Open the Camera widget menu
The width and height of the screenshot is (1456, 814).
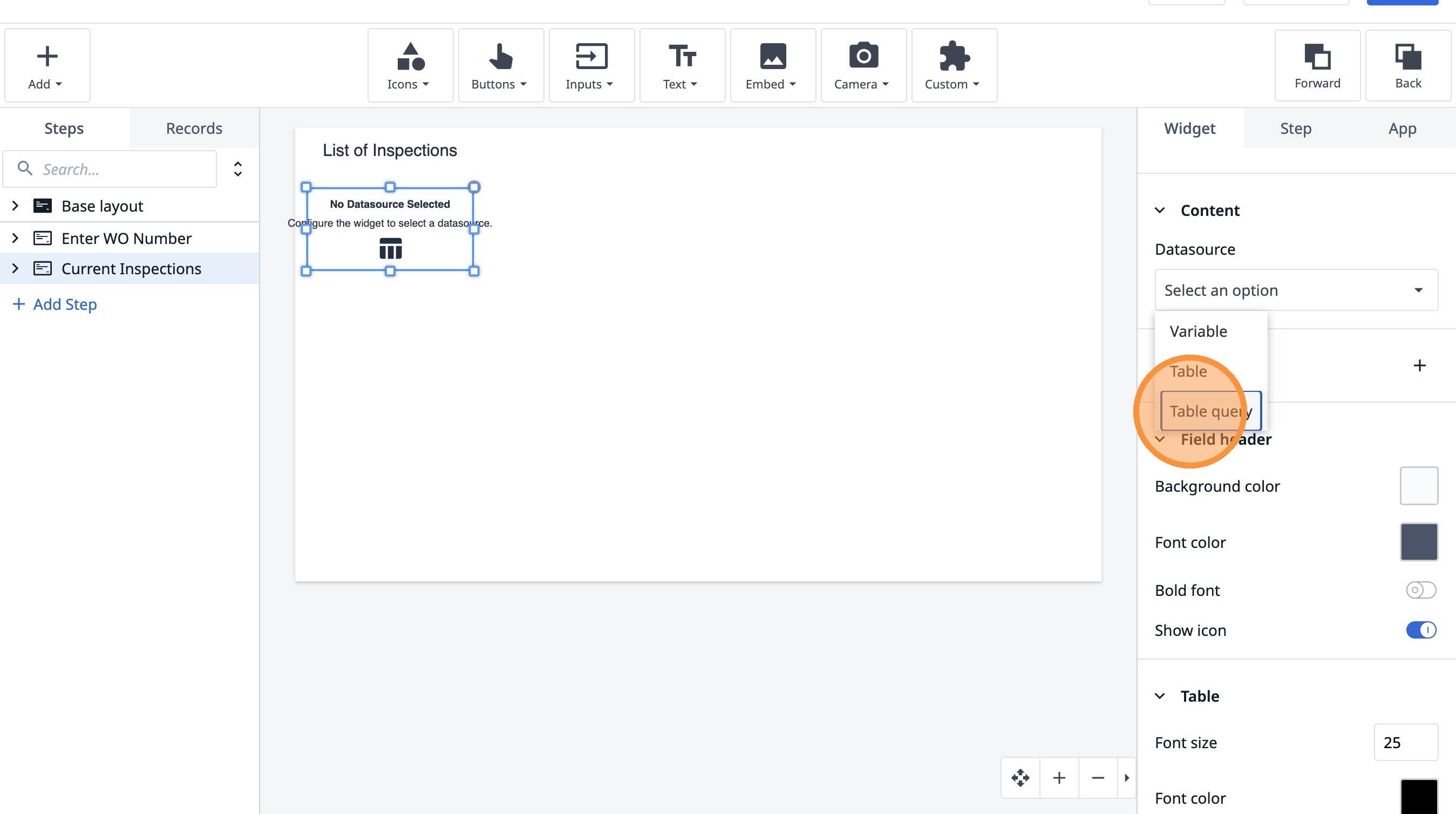(863, 65)
